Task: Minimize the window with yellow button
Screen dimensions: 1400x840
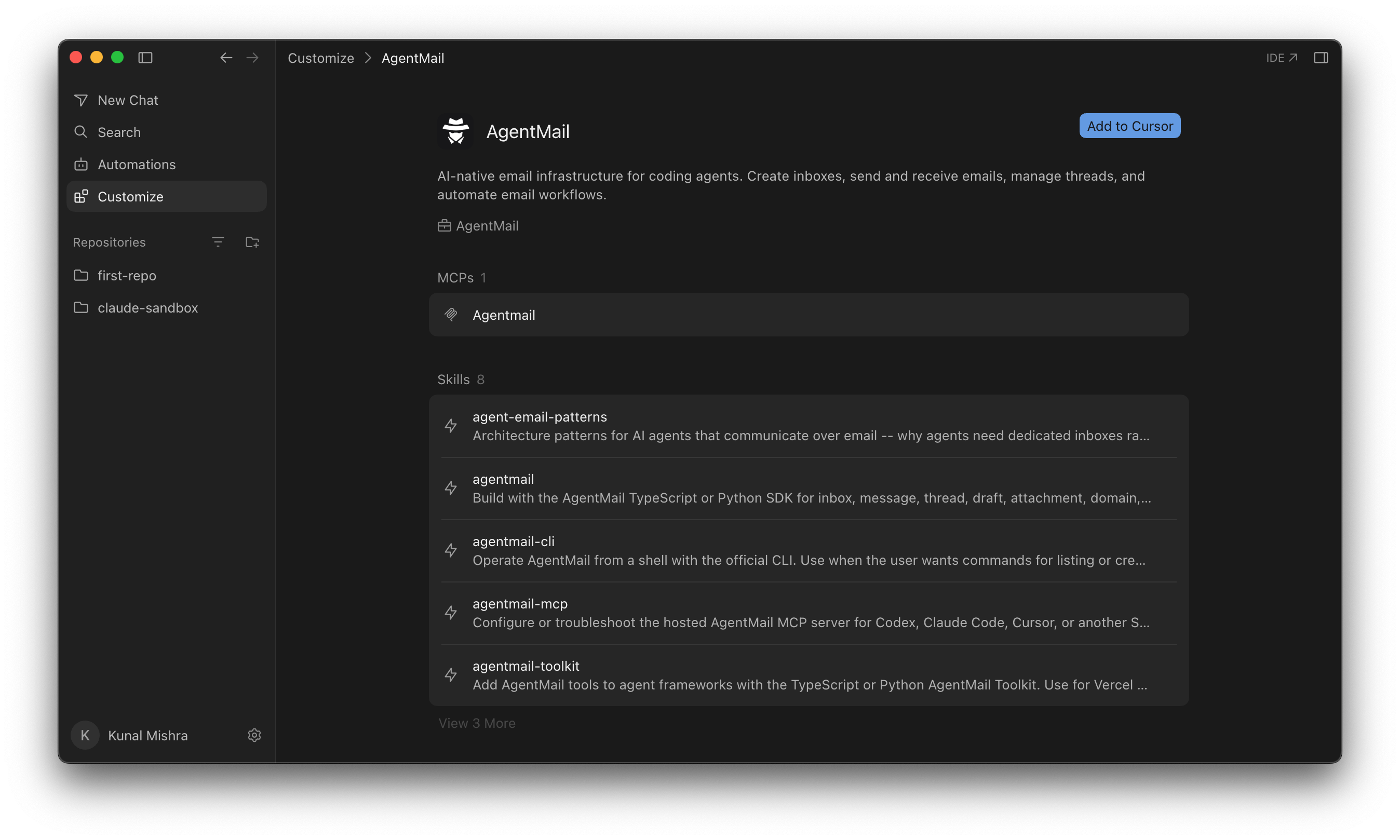Action: 97,58
